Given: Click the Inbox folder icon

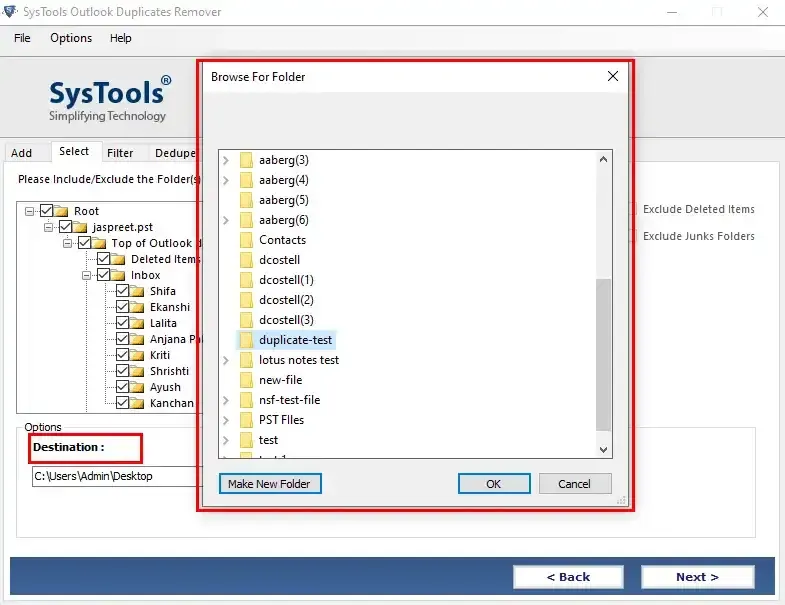Looking at the screenshot, I should (x=118, y=275).
